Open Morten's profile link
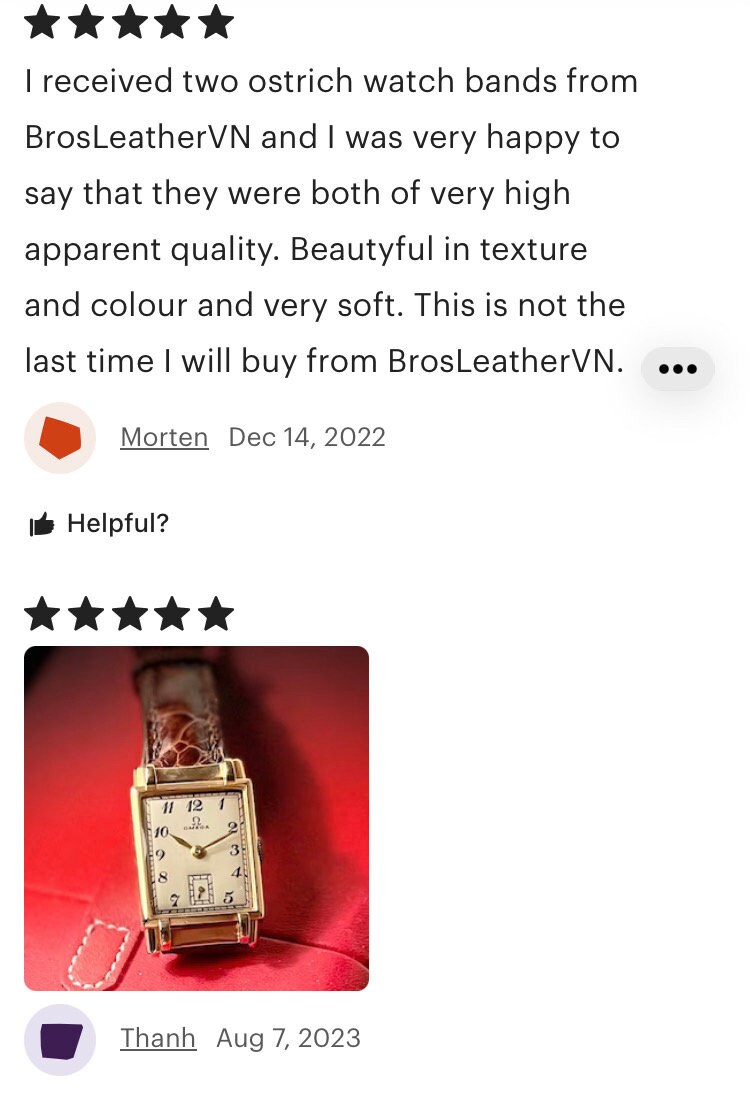750x1108 pixels. [164, 437]
